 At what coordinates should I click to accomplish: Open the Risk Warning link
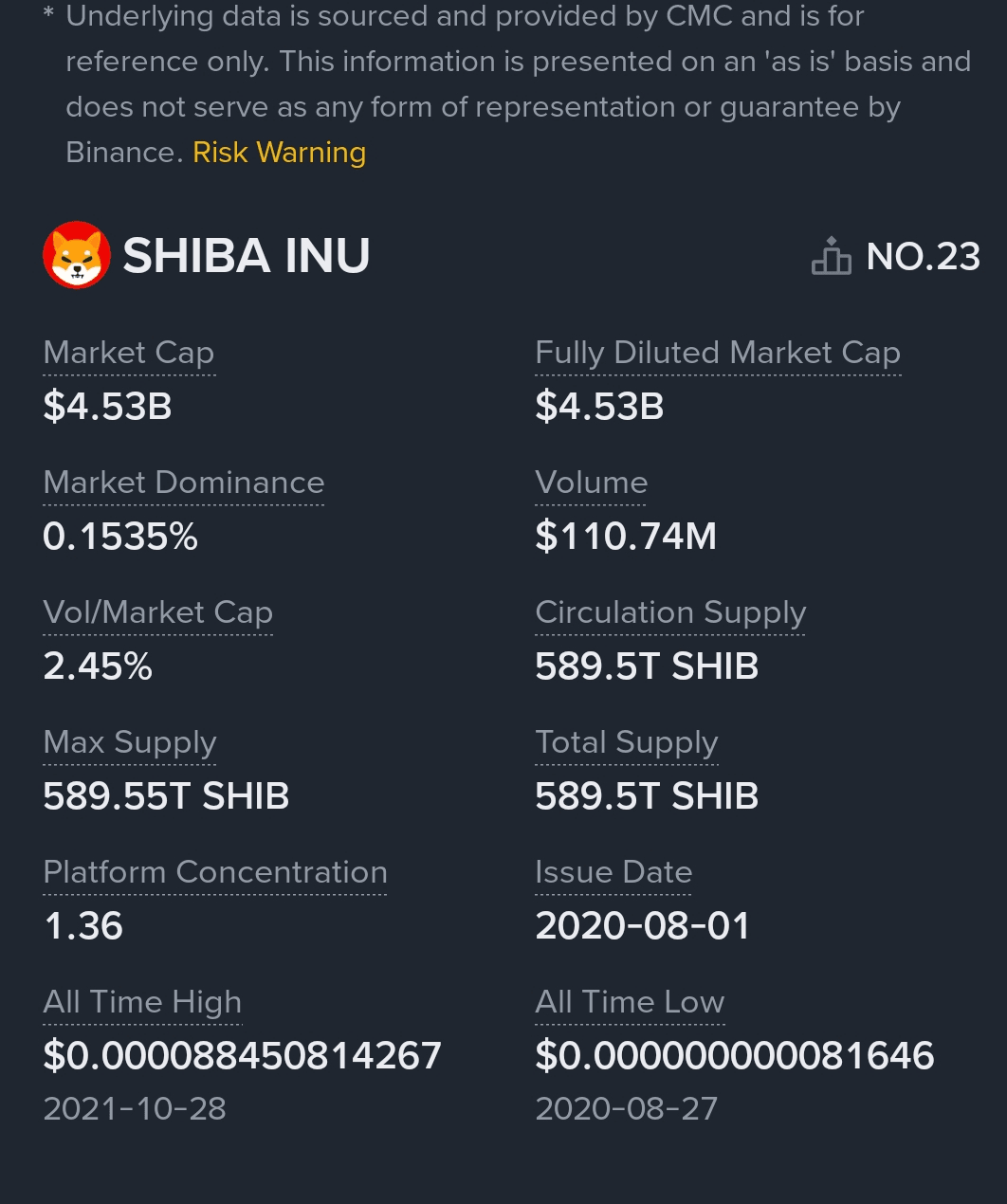point(279,153)
